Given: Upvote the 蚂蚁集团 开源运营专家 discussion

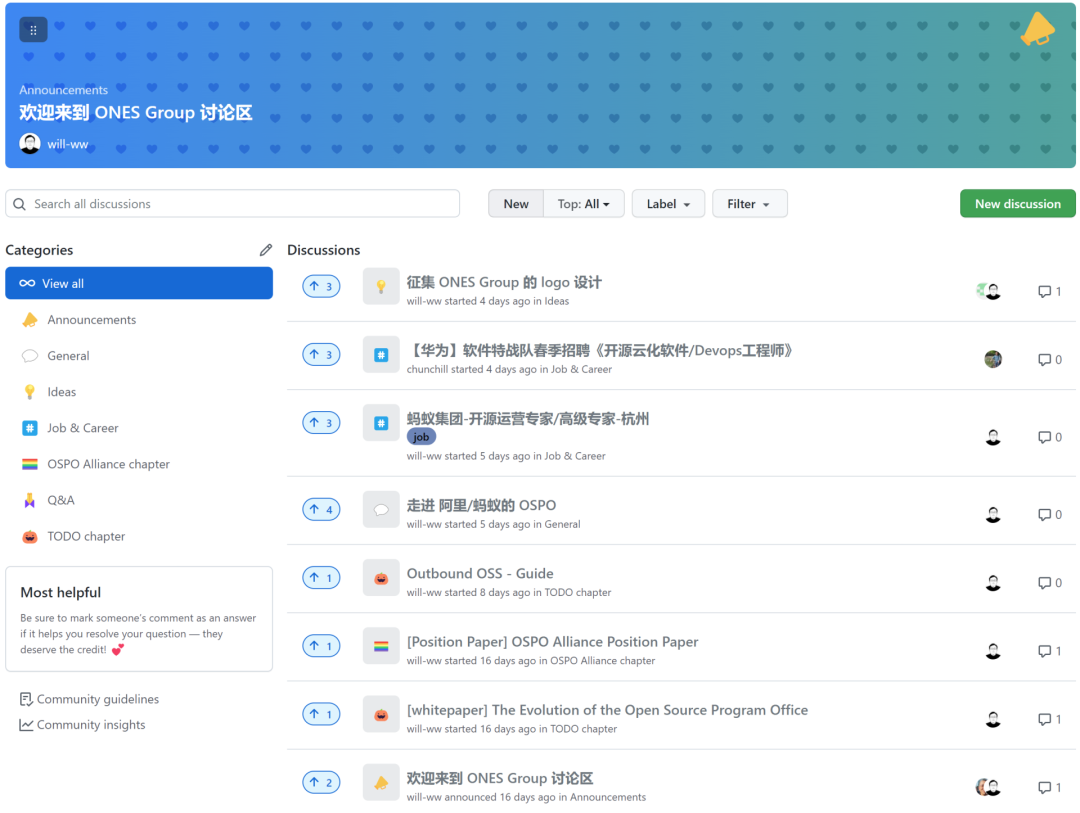Looking at the screenshot, I should (321, 422).
